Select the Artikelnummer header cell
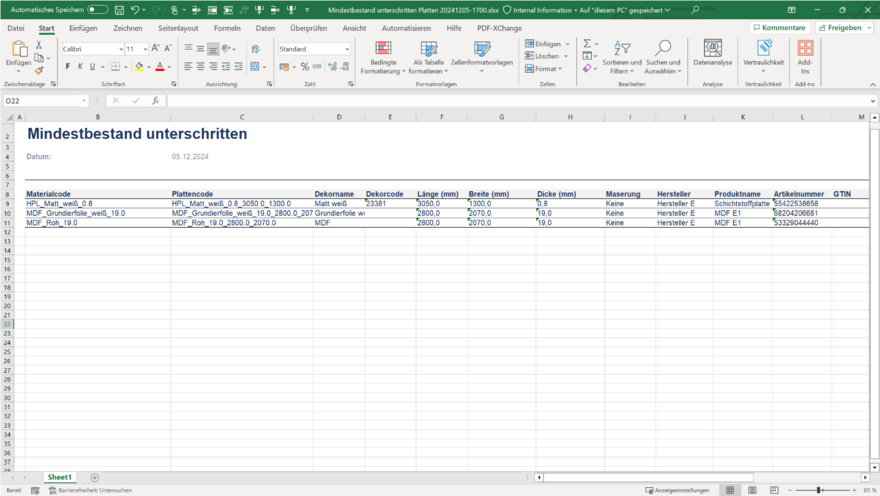This screenshot has height=496, width=880. pyautogui.click(x=802, y=194)
